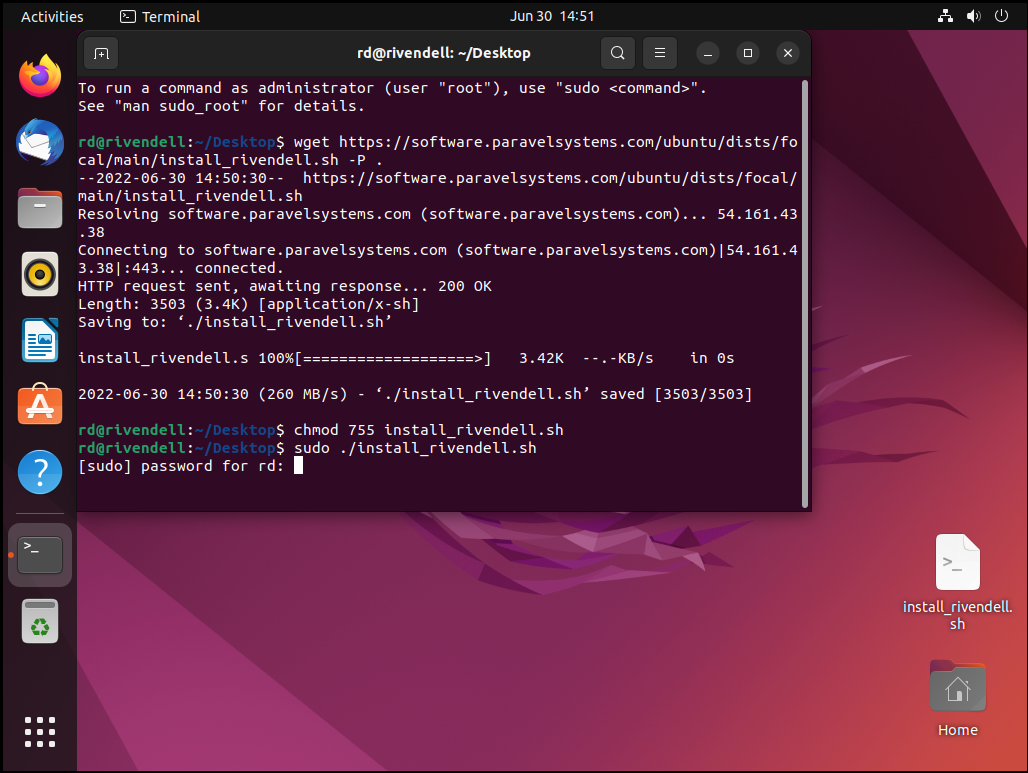Viewport: 1028px width, 773px height.
Task: Open the terminal hamburger menu
Action: point(657,53)
